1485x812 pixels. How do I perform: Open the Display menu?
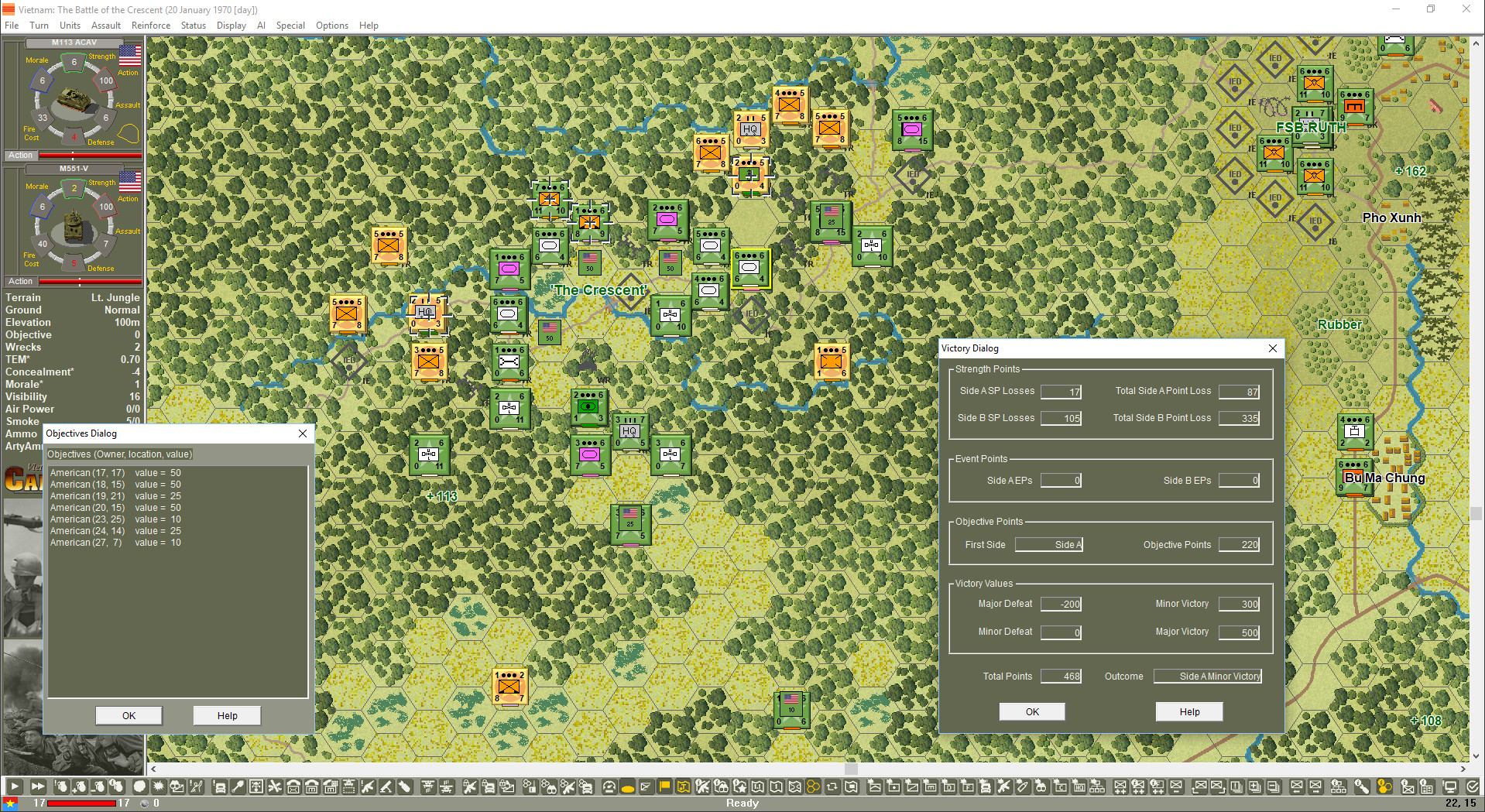[231, 26]
